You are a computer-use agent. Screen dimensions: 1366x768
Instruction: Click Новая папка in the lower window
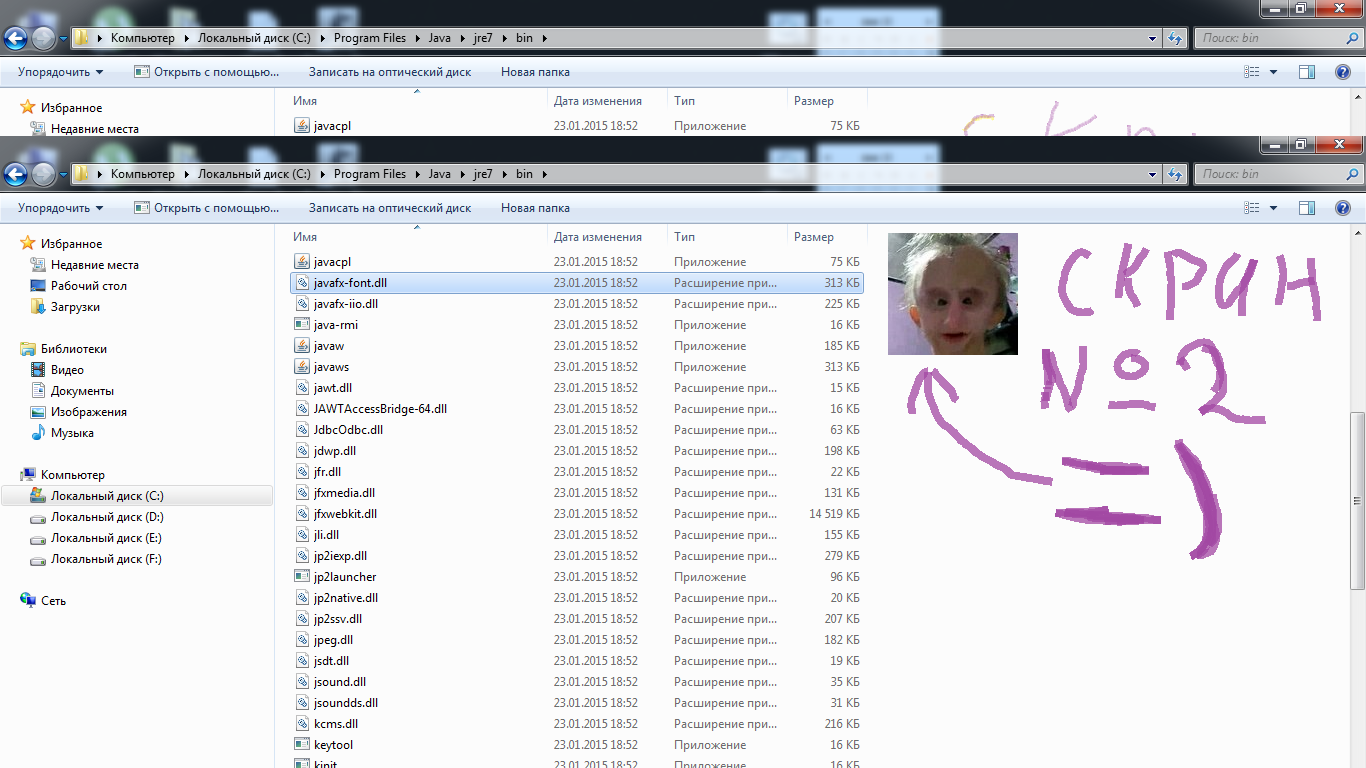(535, 208)
